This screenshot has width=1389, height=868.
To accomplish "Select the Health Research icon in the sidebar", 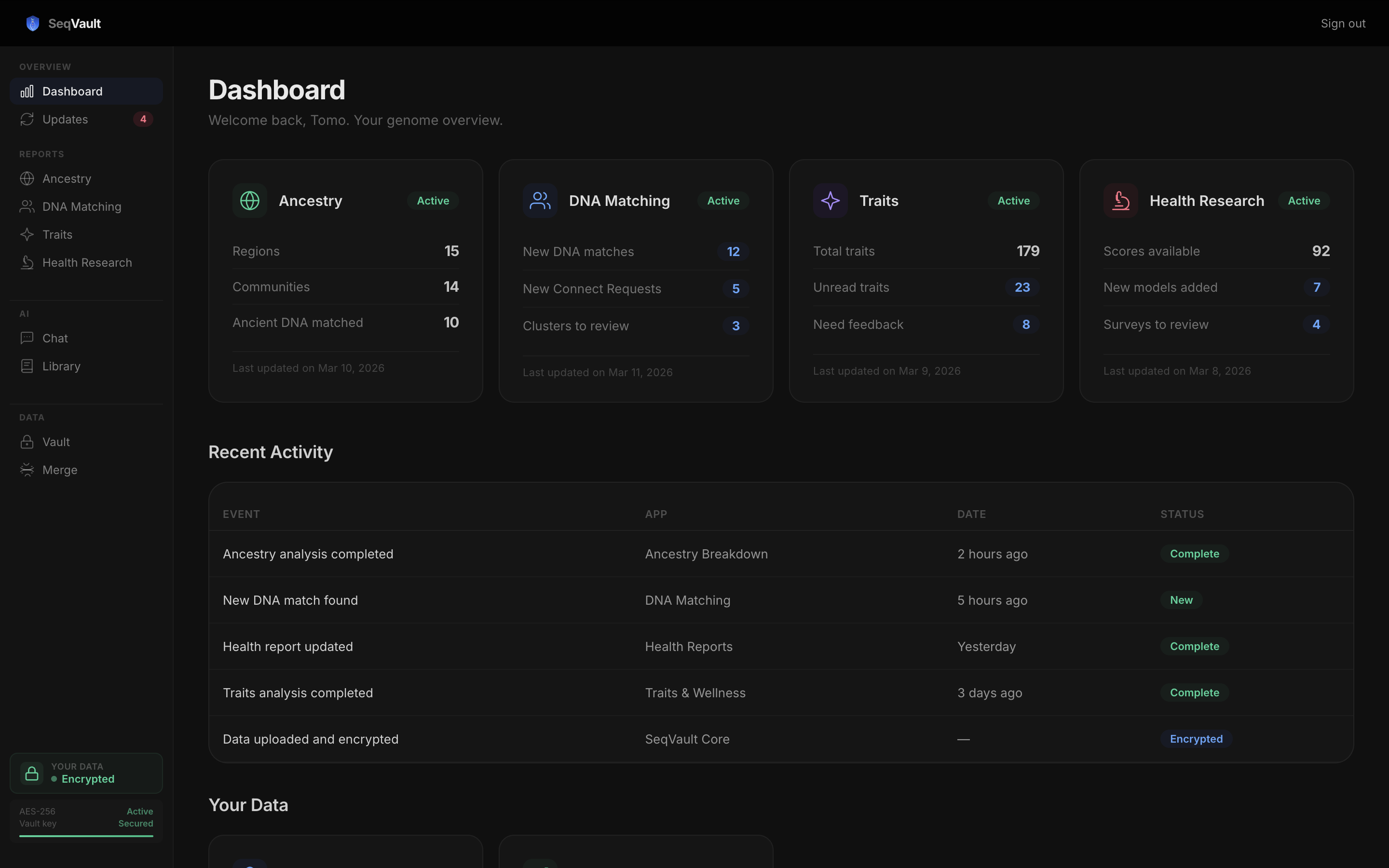I will point(27,262).
